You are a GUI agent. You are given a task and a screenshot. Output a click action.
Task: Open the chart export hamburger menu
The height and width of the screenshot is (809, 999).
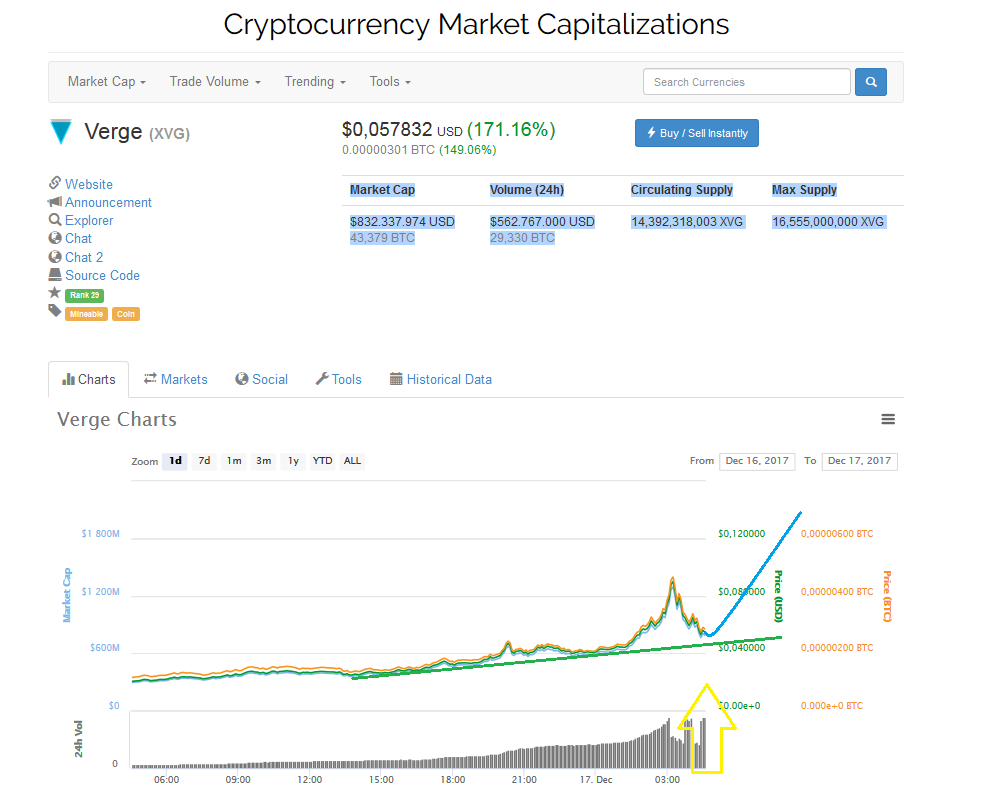(888, 419)
